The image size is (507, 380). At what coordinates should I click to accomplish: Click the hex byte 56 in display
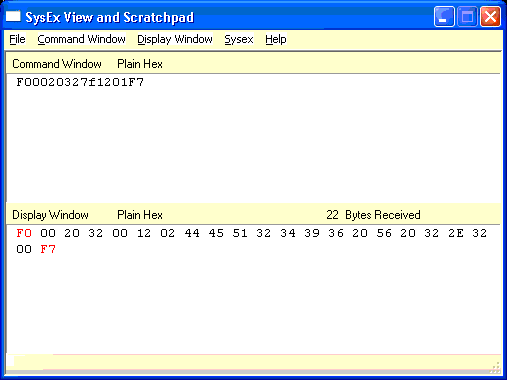[384, 233]
